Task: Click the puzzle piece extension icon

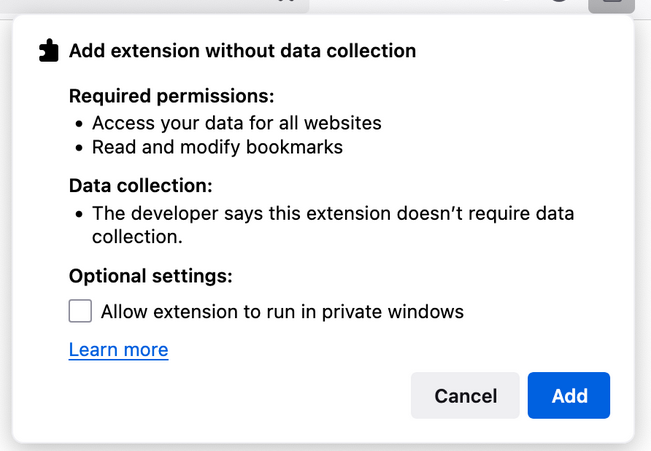Action: coord(48,51)
